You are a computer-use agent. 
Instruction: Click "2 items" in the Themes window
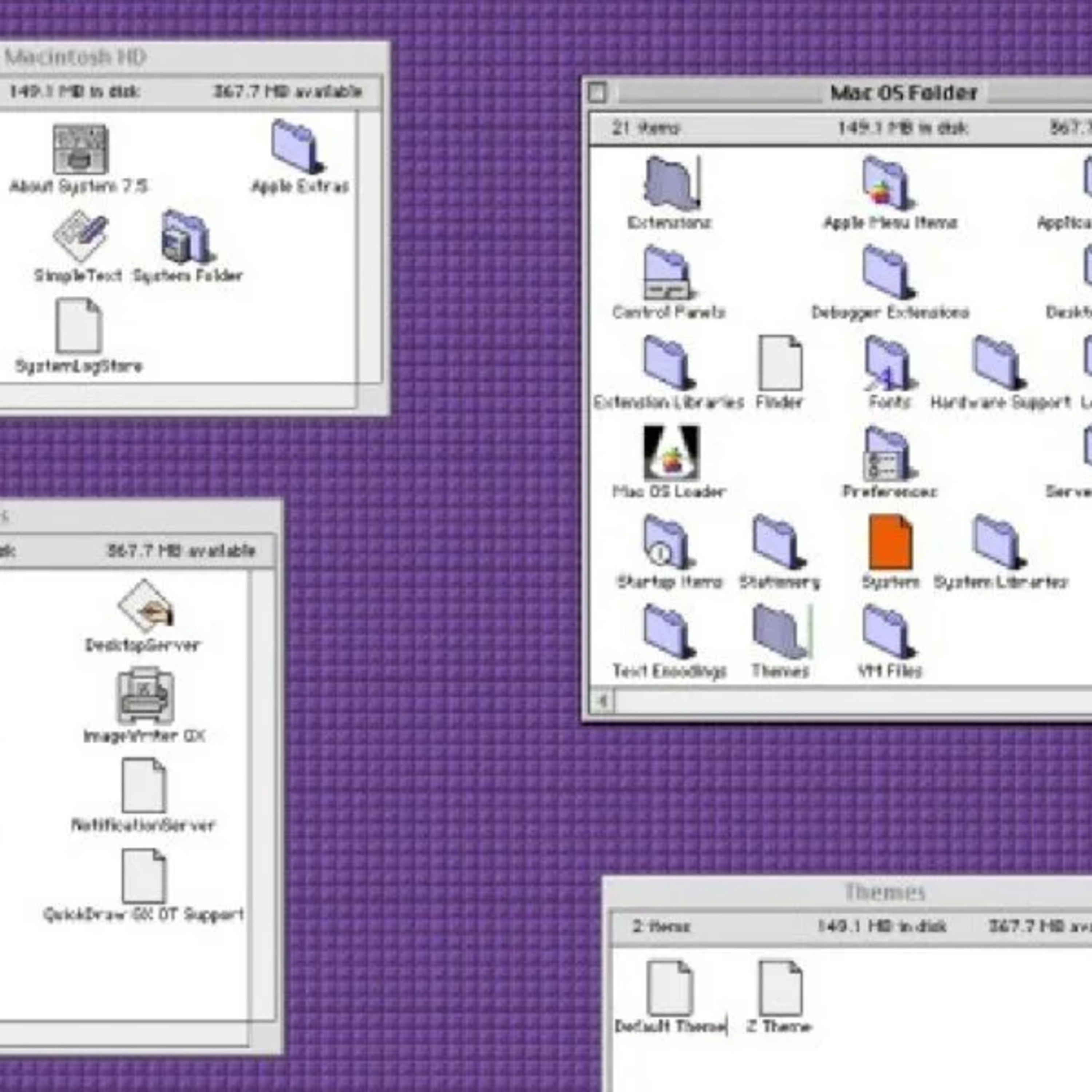[x=661, y=927]
